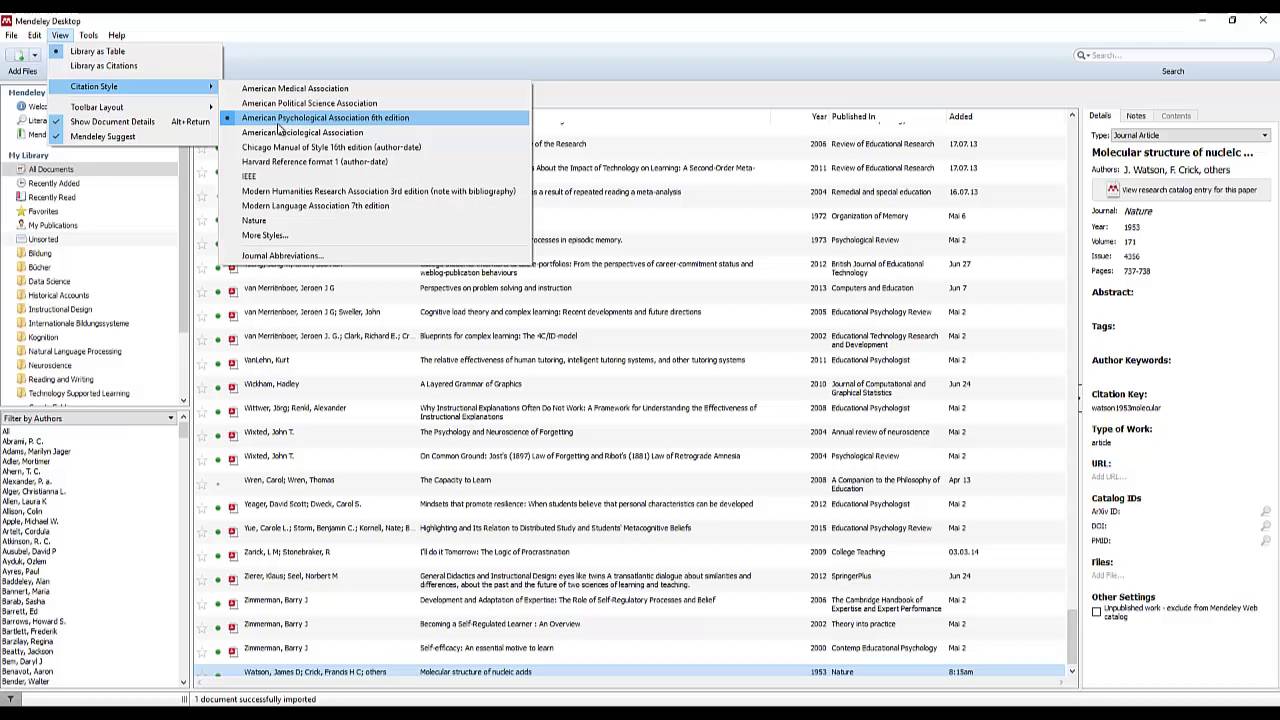Image resolution: width=1280 pixels, height=720 pixels.
Task: Filter by author Baddeley, Alan
Action: pyautogui.click(x=26, y=582)
